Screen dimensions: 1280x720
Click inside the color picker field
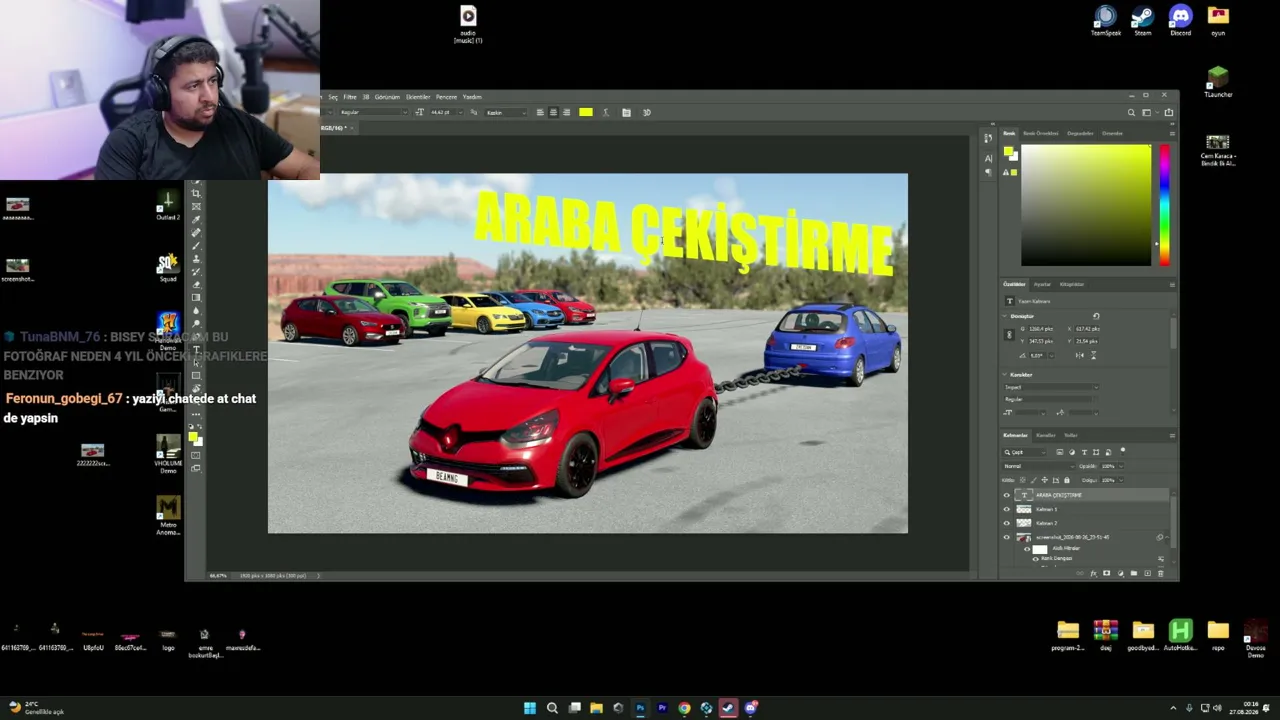point(1086,205)
